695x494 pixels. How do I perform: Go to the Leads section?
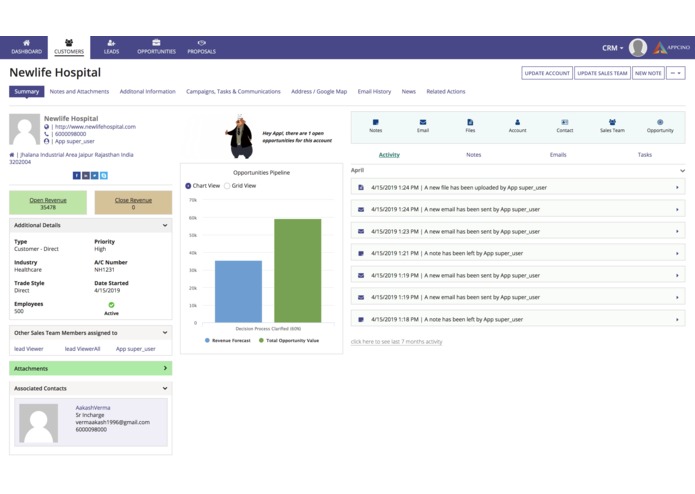111,47
